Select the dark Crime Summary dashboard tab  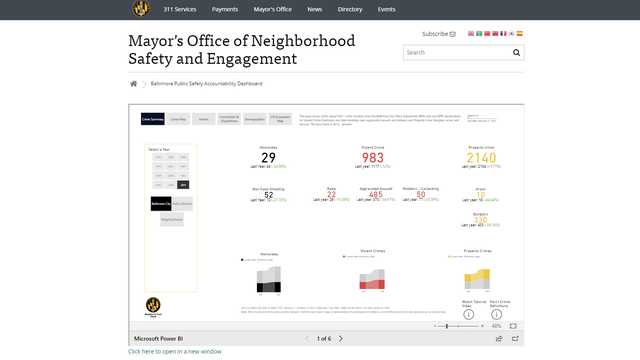(153, 119)
